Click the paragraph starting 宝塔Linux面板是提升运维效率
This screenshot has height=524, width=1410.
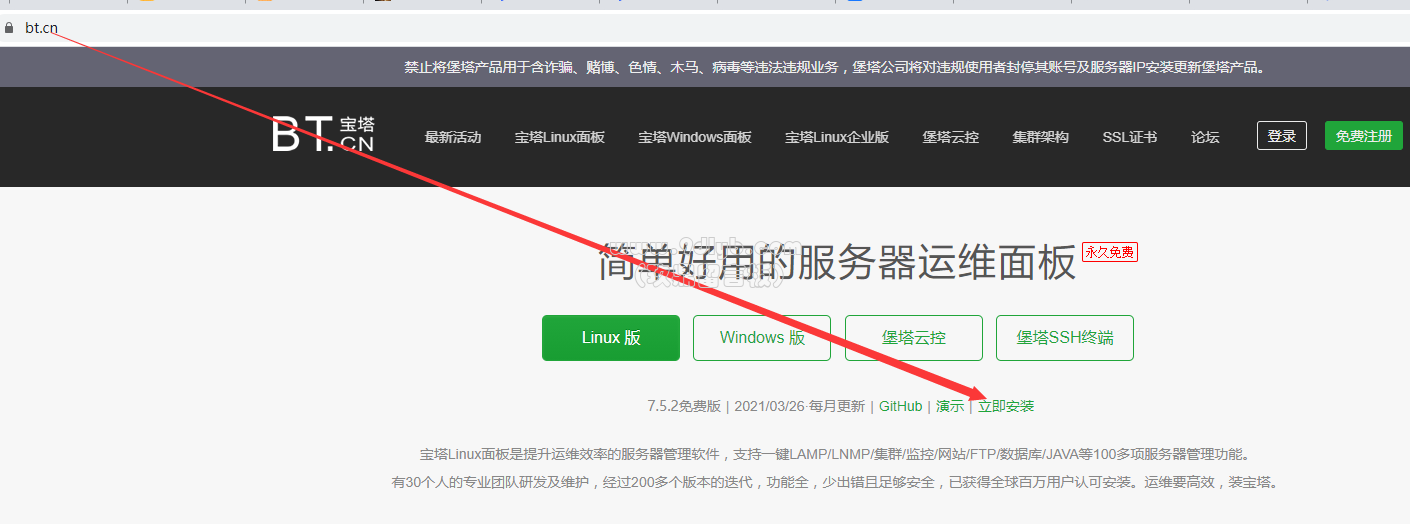(835, 454)
